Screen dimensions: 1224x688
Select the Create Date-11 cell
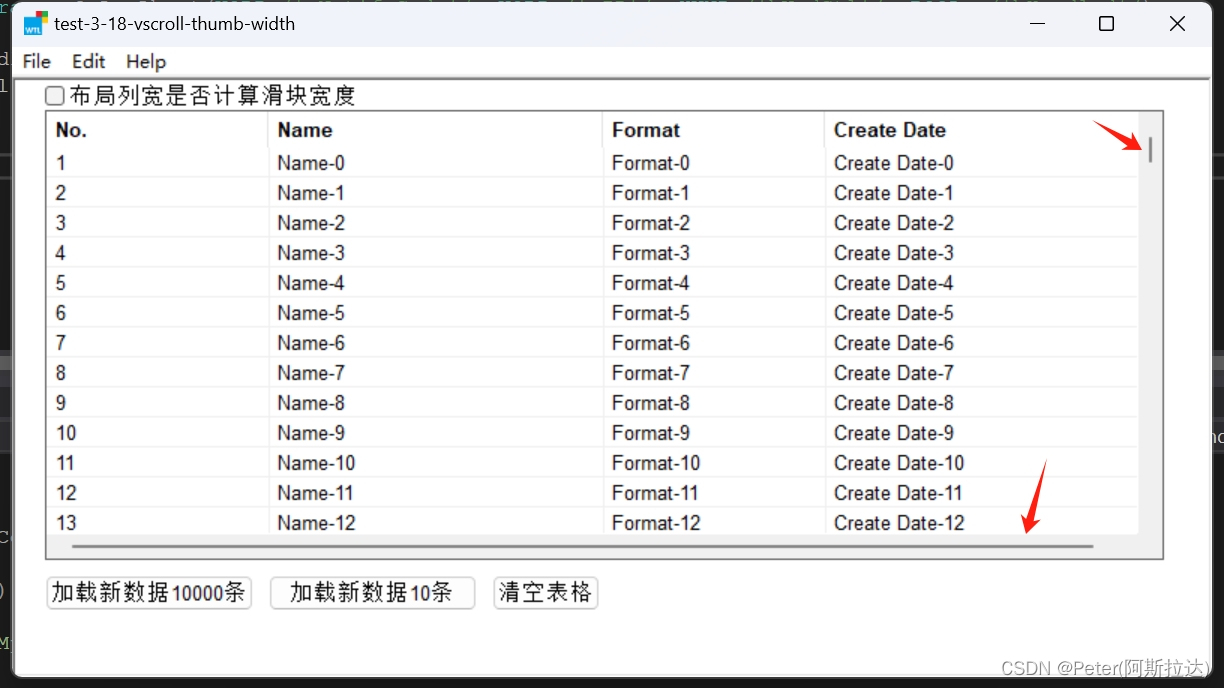[x=982, y=493]
